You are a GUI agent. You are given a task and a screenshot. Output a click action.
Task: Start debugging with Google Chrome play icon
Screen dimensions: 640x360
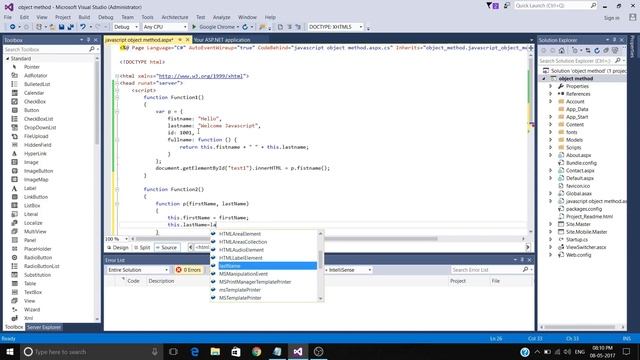tap(194, 27)
